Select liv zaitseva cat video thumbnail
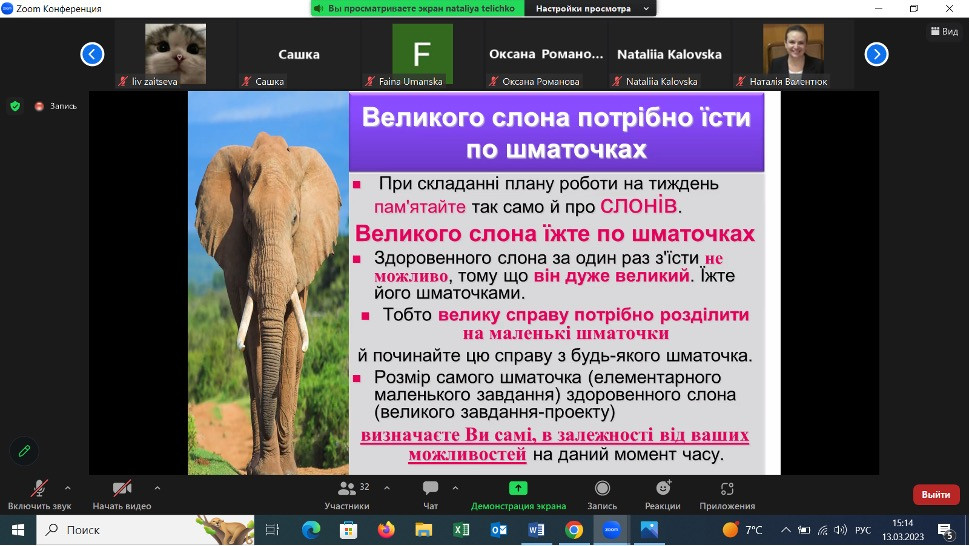 coord(176,55)
